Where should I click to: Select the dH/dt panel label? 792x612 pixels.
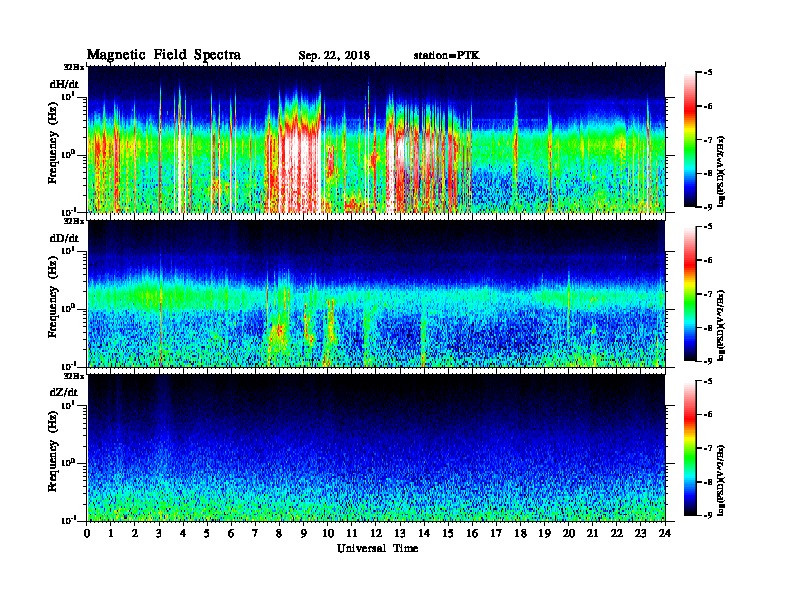coord(64,84)
